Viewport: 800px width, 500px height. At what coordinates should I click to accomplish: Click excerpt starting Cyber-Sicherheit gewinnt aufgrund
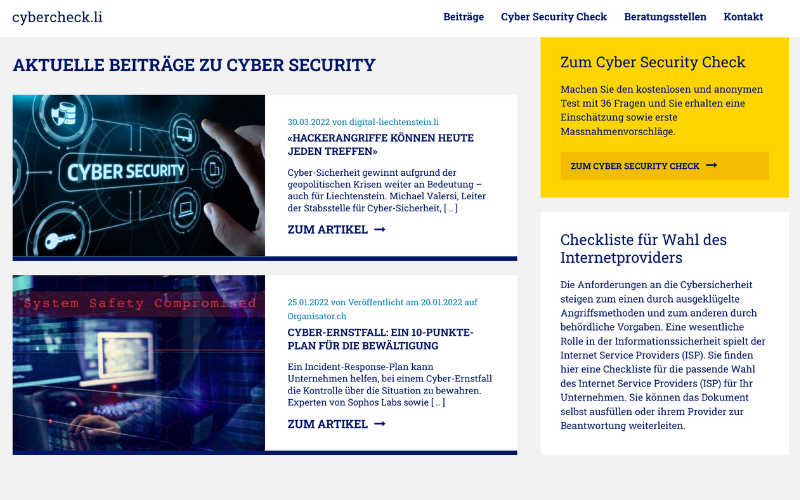[387, 190]
